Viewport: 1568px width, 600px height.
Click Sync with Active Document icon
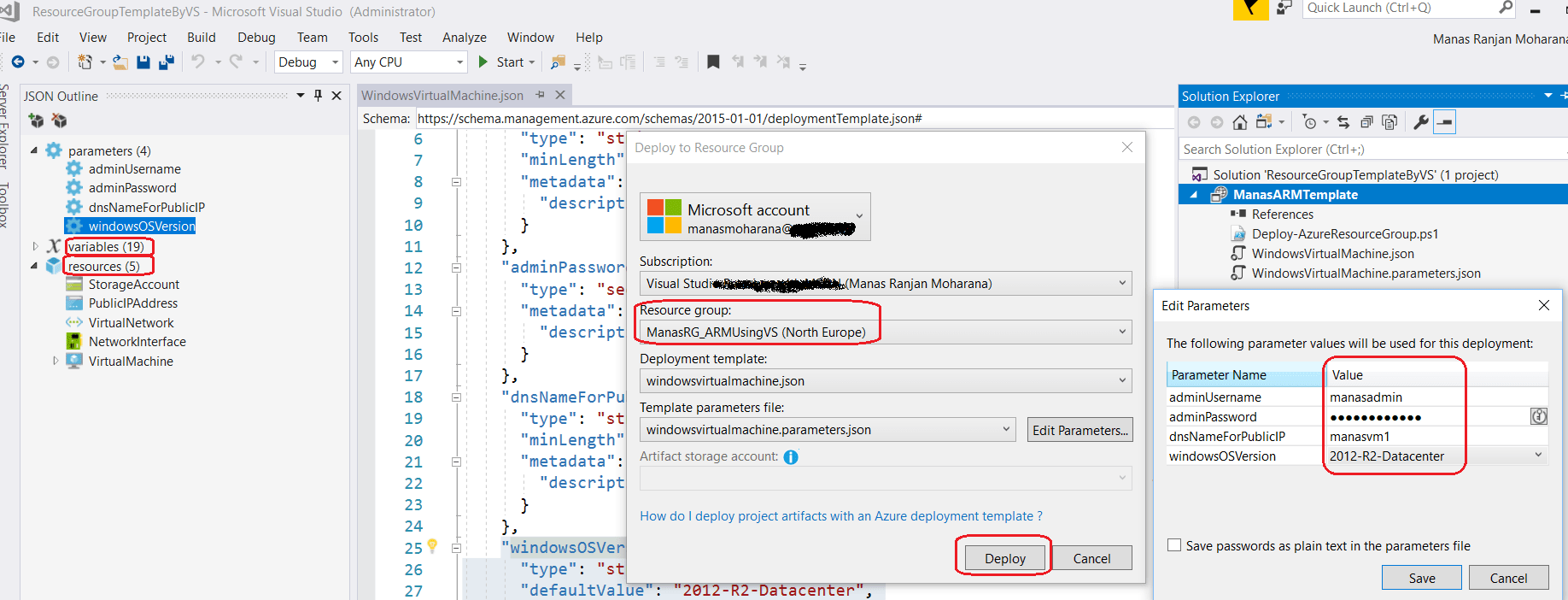[x=1343, y=122]
